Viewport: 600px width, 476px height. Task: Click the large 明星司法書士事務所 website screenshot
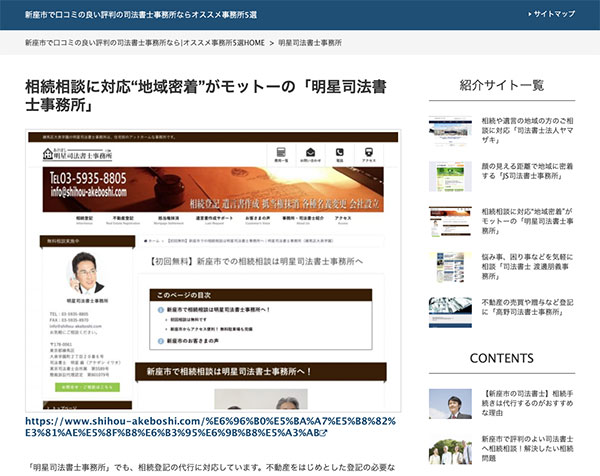click(213, 271)
